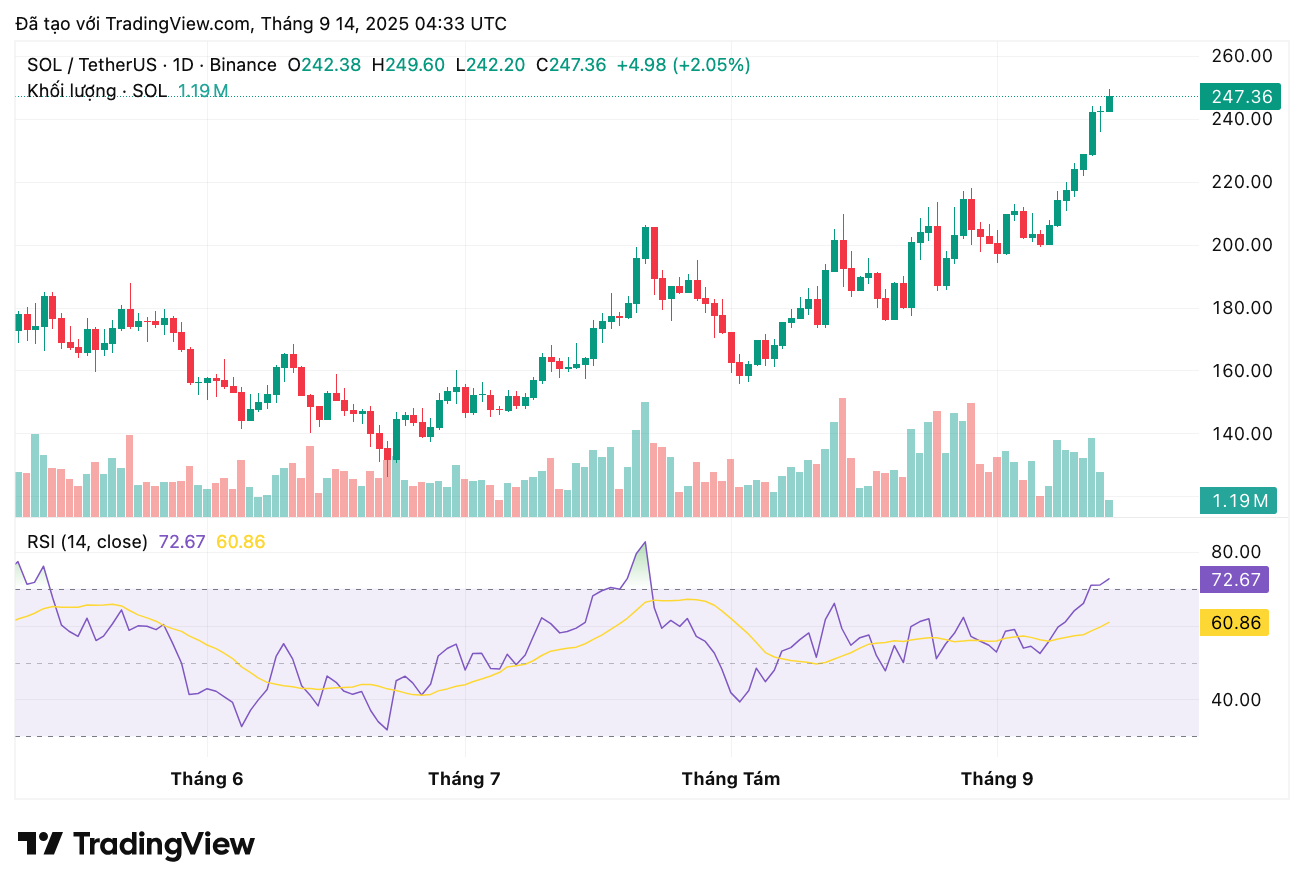Click the TradingView logo icon at bottom left
Viewport: 1304px width, 889px height.
coord(41,844)
